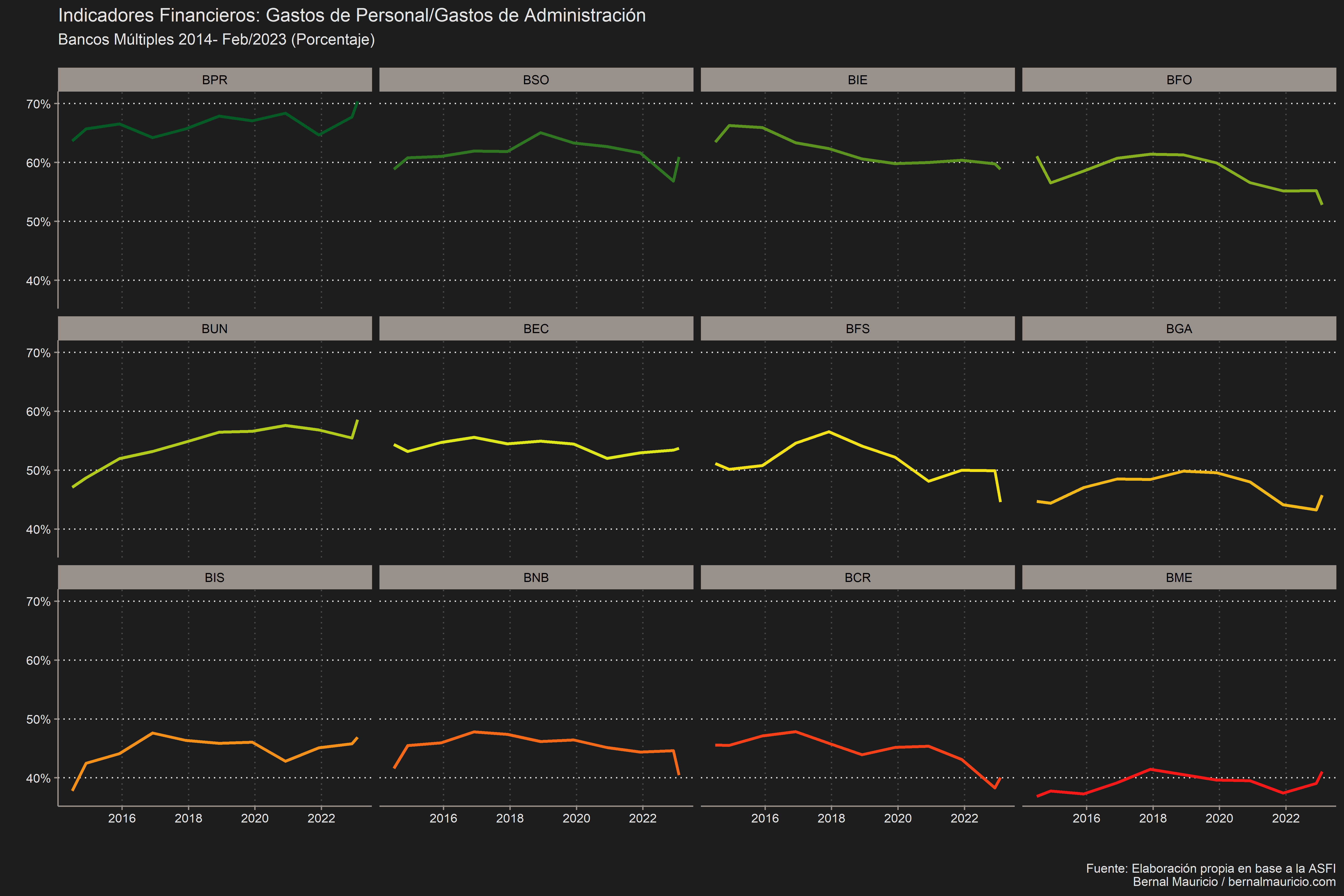Click the 60% label in top row
This screenshot has height=896, width=1344.
coord(38,163)
